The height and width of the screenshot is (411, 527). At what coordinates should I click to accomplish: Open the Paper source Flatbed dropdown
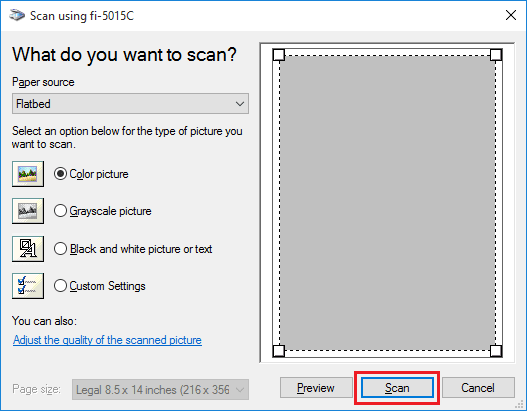click(130, 104)
